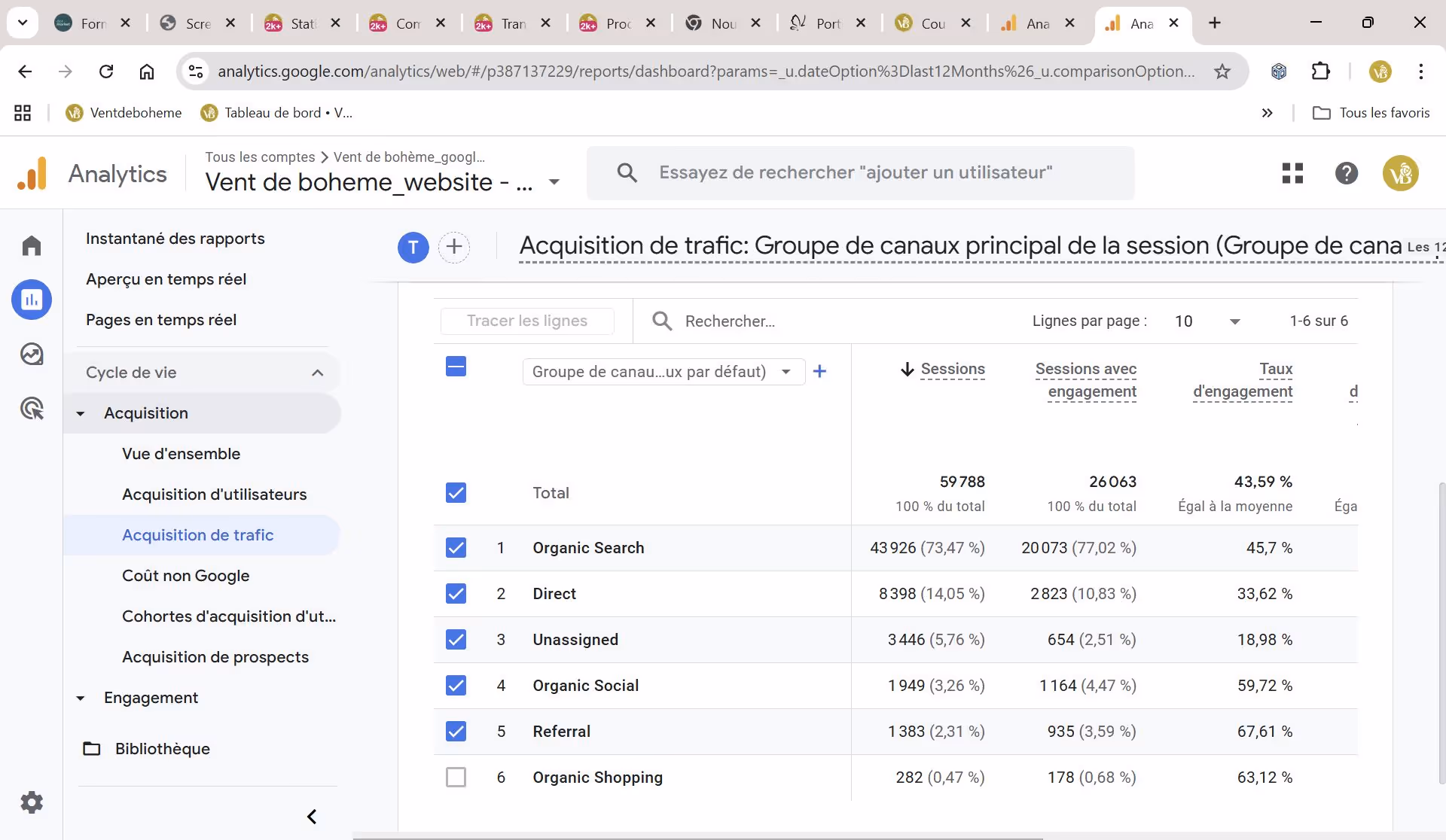Open the Google apps grid icon
Screen dimensions: 1446x840
pyautogui.click(x=1292, y=173)
